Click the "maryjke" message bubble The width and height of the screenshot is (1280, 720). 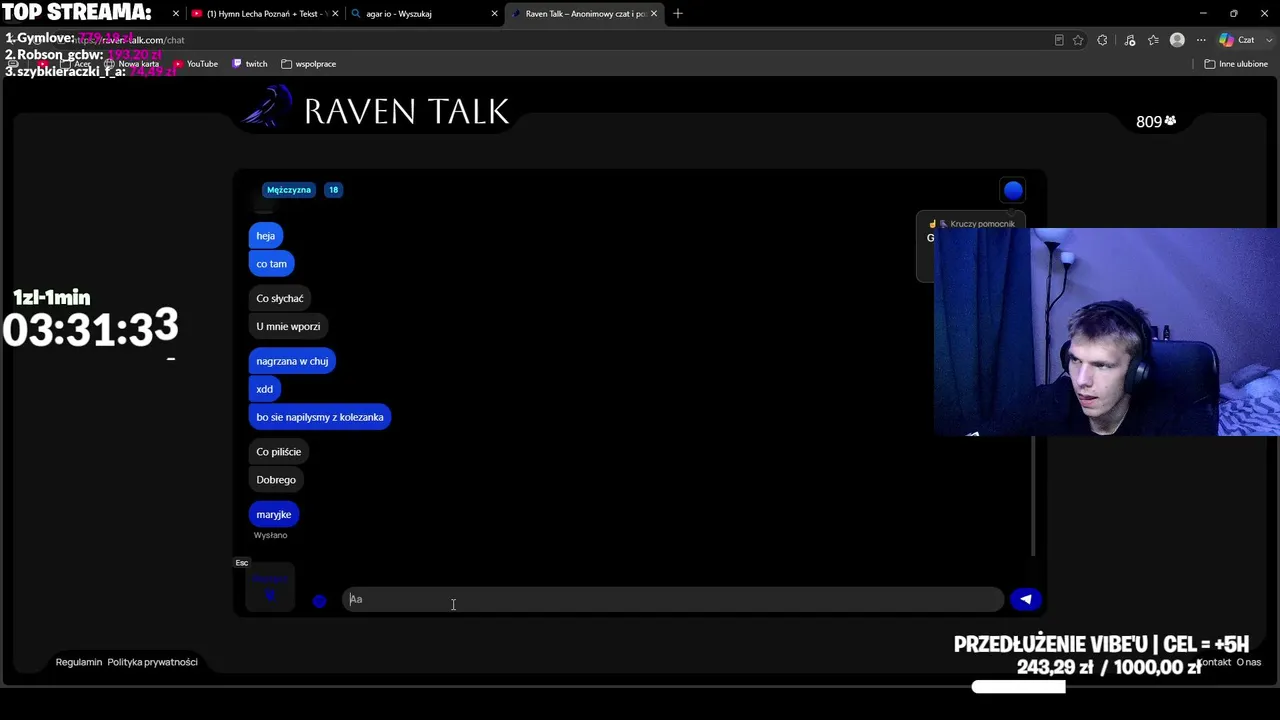[x=274, y=515]
